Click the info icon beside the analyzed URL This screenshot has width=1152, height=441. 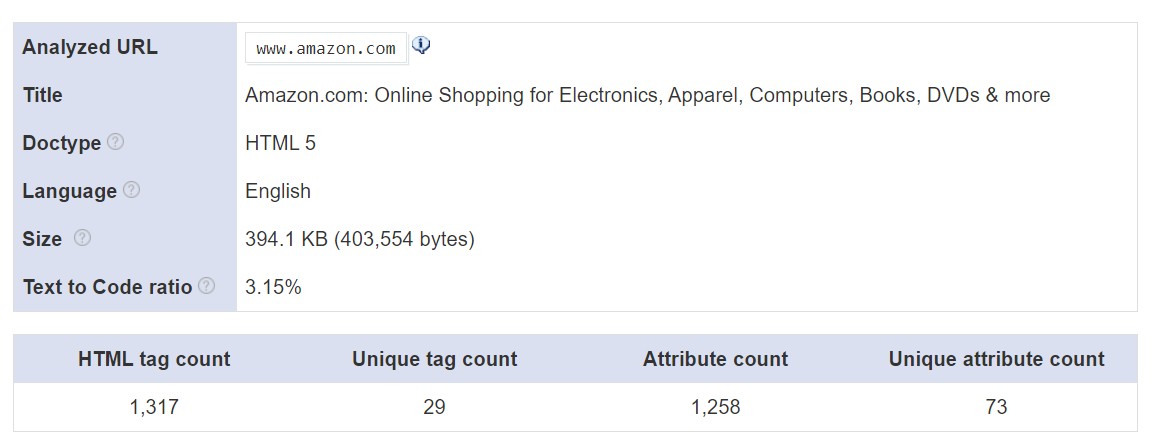tap(421, 45)
